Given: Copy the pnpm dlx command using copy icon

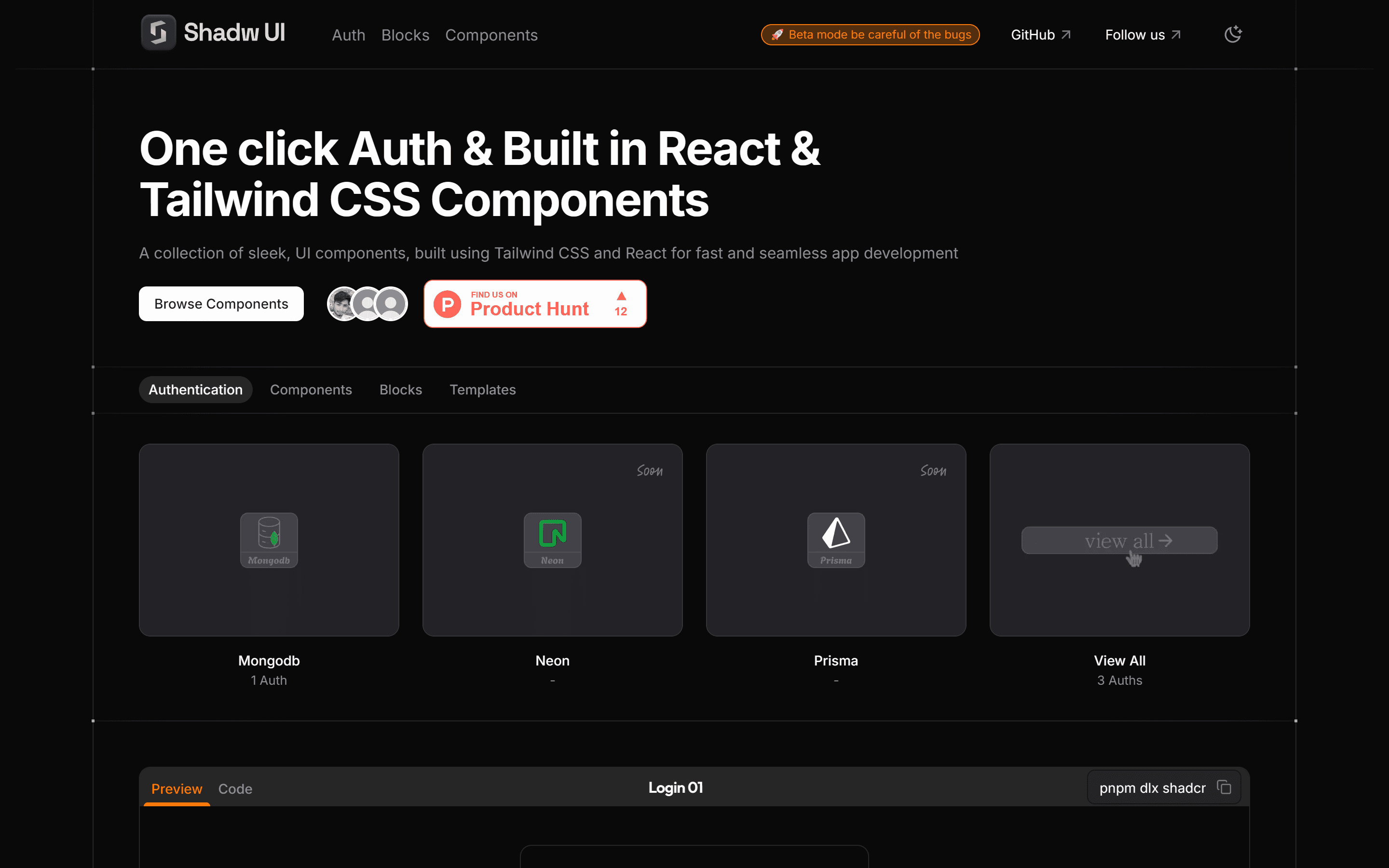Looking at the screenshot, I should (x=1224, y=787).
